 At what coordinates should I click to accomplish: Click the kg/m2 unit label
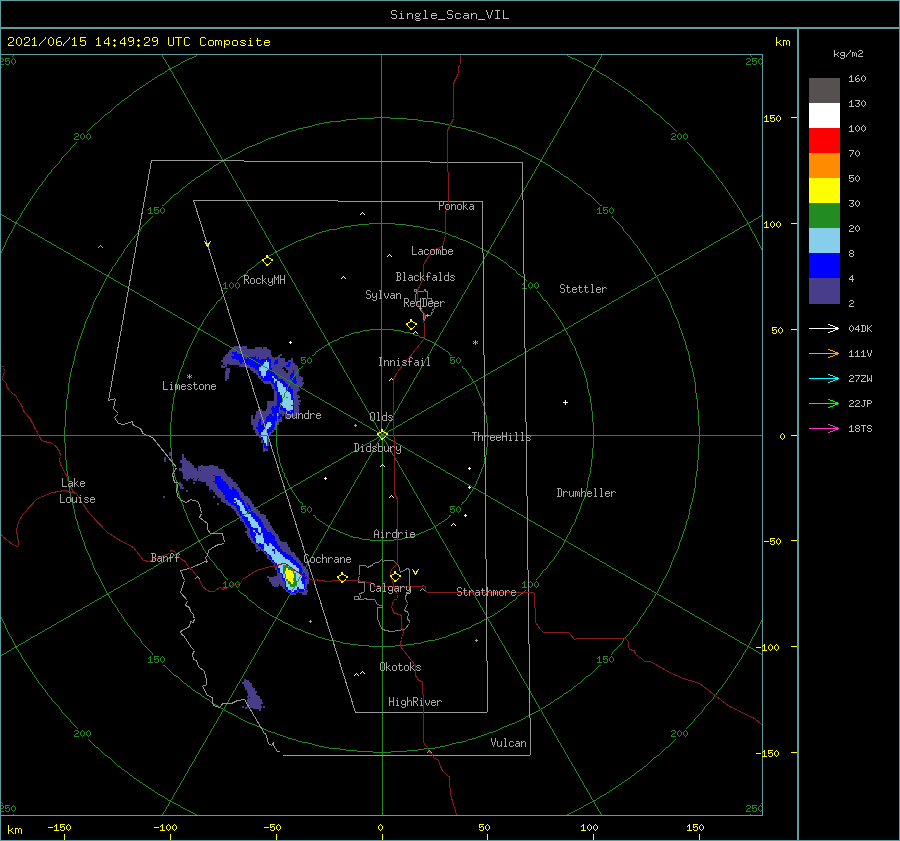tap(848, 54)
